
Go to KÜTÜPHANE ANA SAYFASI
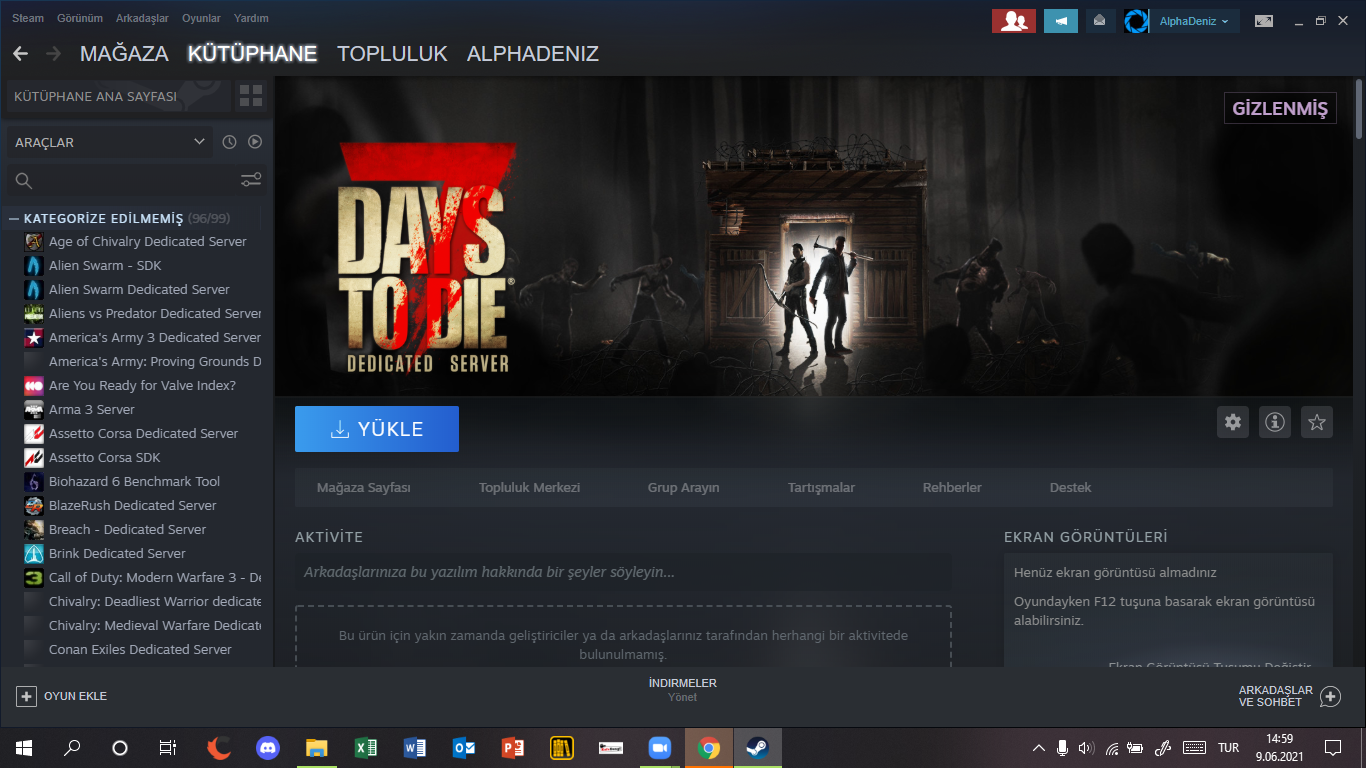coord(118,96)
